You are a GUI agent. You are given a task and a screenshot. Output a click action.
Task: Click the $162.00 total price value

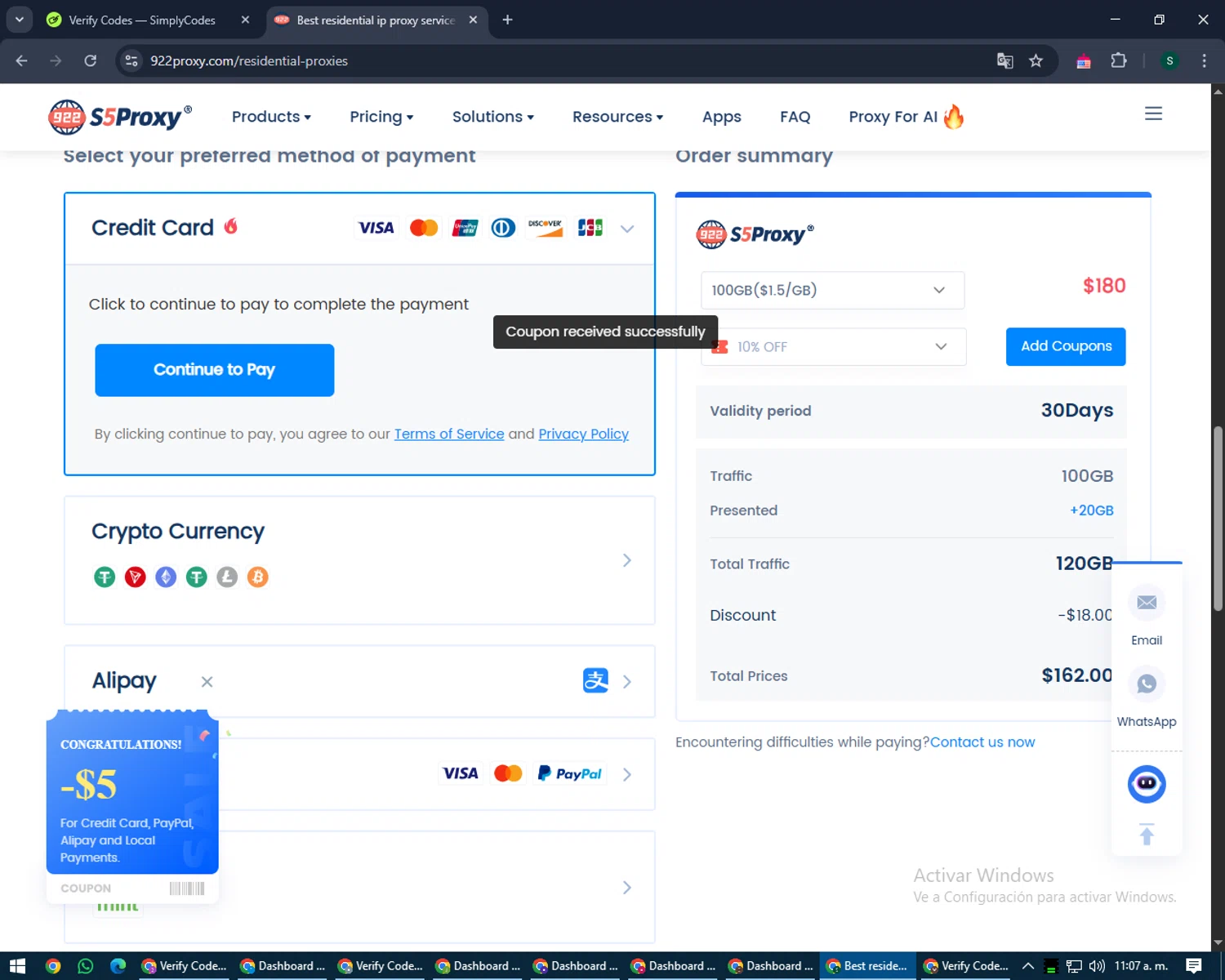pos(1076,675)
